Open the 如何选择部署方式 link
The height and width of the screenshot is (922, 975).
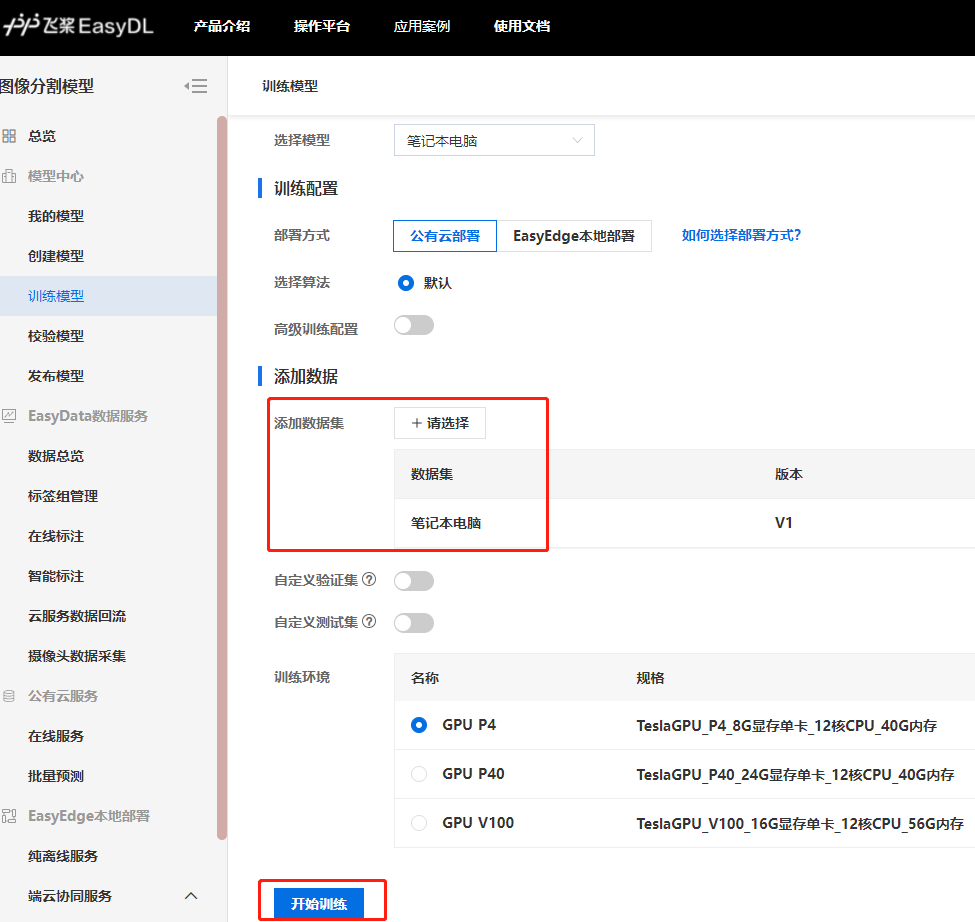(740, 235)
